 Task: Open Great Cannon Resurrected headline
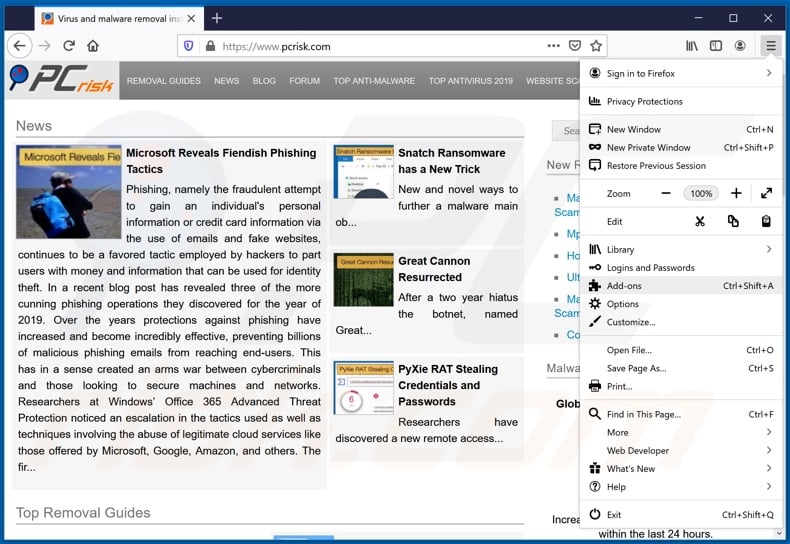434,269
